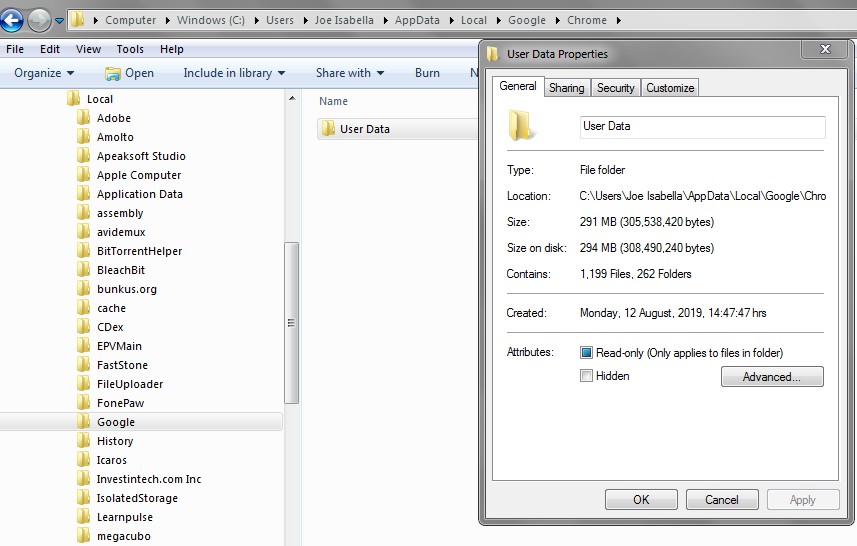Click the Amolto folder icon
The height and width of the screenshot is (546, 857).
(x=83, y=137)
